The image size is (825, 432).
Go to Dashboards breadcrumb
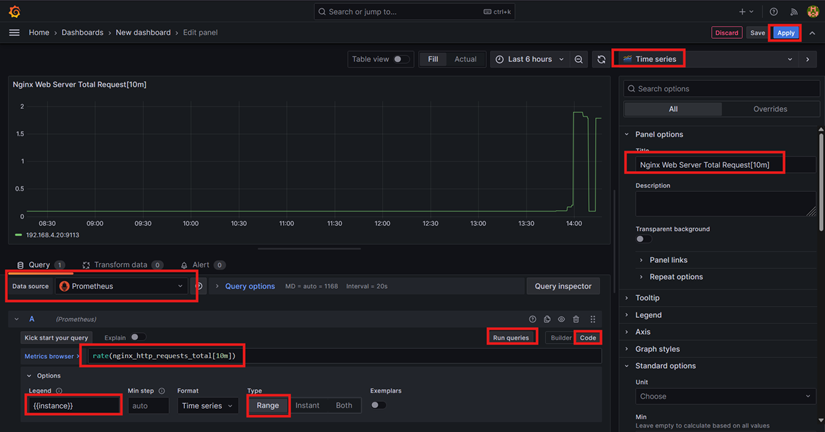pyautogui.click(x=83, y=33)
